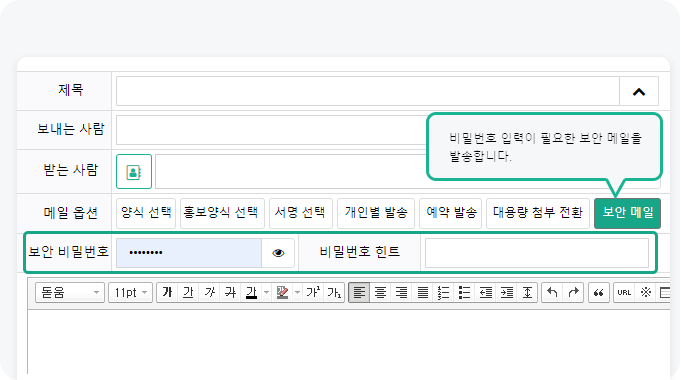Insert a URL link
This screenshot has width=681, height=380.
(x=624, y=292)
